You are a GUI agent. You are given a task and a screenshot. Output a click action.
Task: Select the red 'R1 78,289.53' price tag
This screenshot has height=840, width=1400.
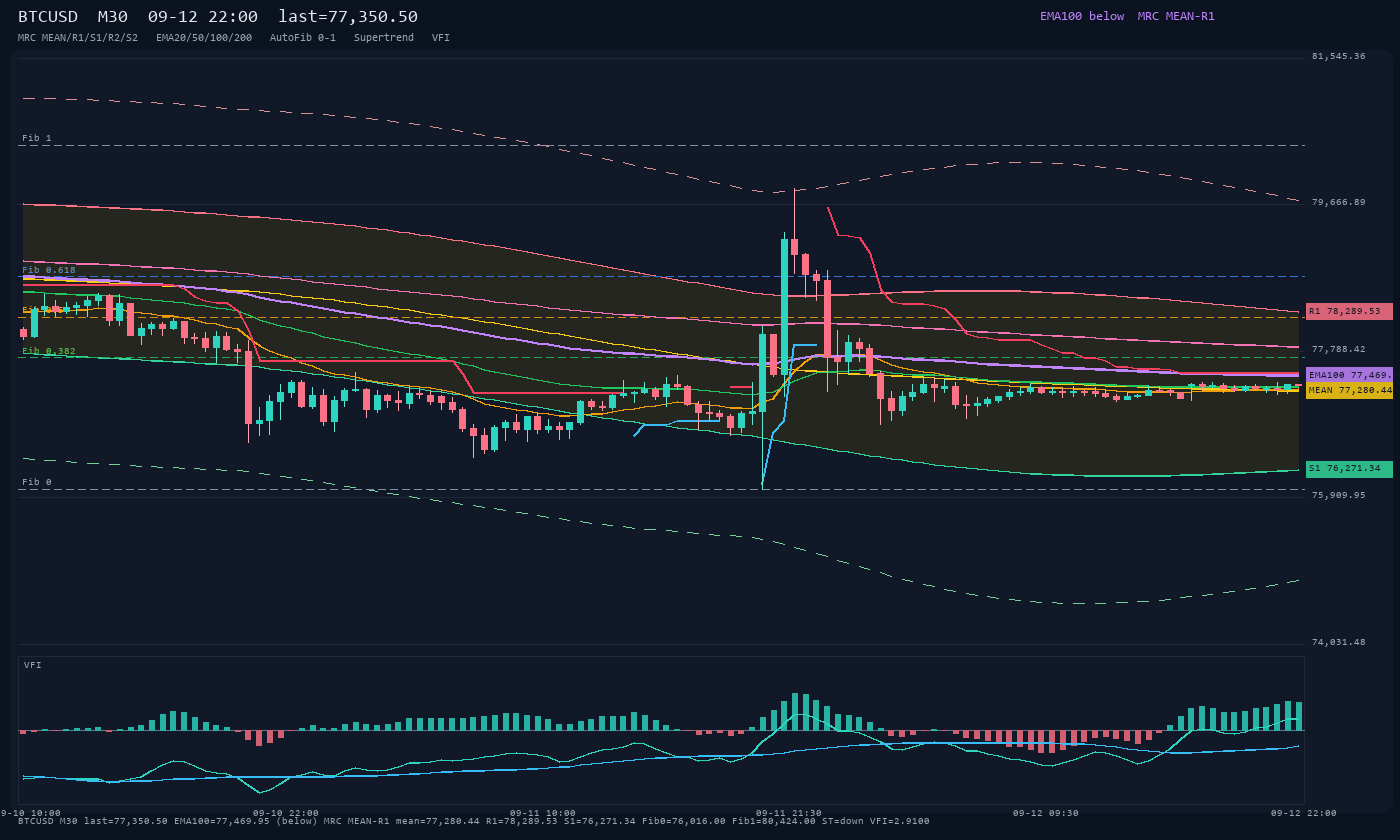click(x=1349, y=311)
